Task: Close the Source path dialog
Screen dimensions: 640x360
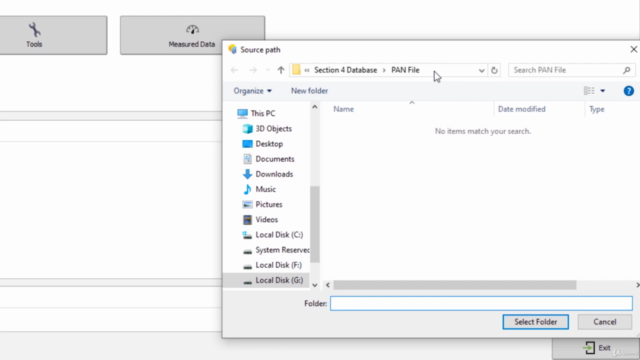Action: click(633, 49)
